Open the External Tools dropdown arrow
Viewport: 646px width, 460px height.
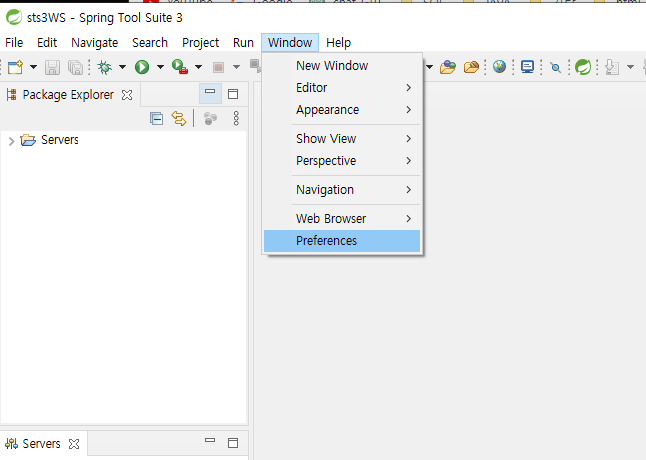tap(198, 67)
